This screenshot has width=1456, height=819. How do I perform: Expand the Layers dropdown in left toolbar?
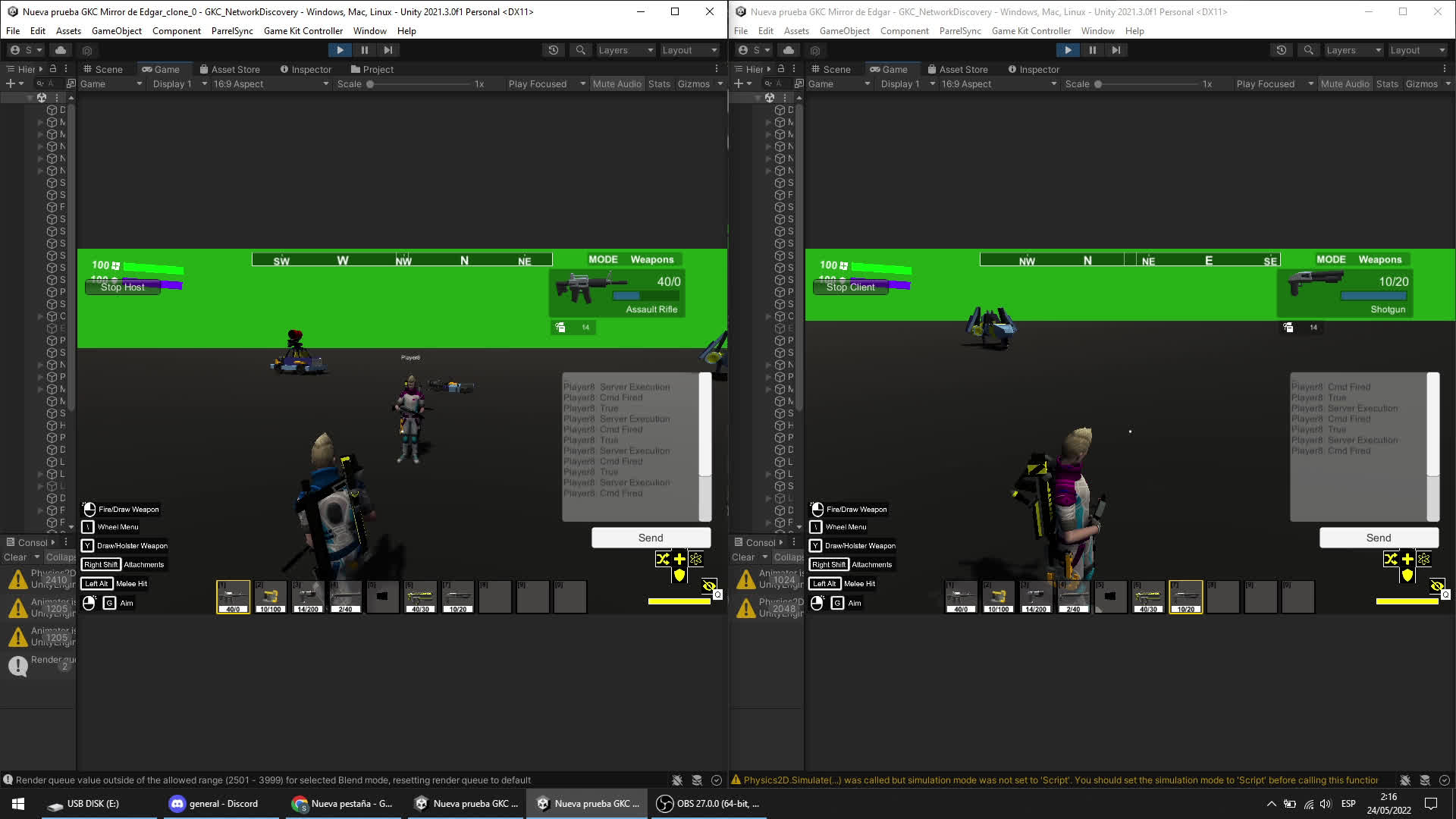tap(626, 49)
